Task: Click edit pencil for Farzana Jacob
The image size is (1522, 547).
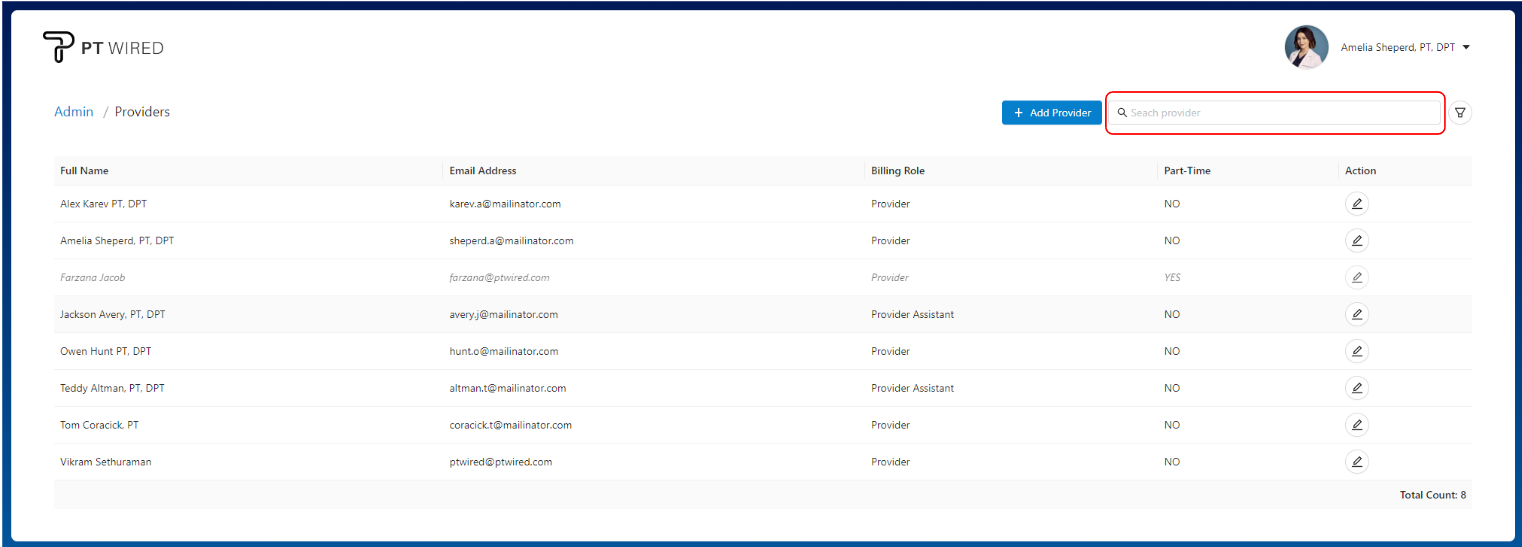Action: (x=1356, y=278)
